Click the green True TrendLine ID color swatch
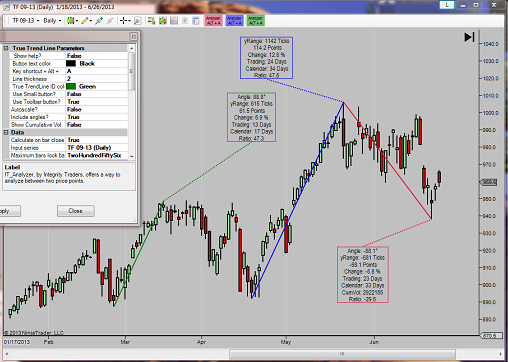The height and width of the screenshot is (362, 508). click(x=71, y=86)
